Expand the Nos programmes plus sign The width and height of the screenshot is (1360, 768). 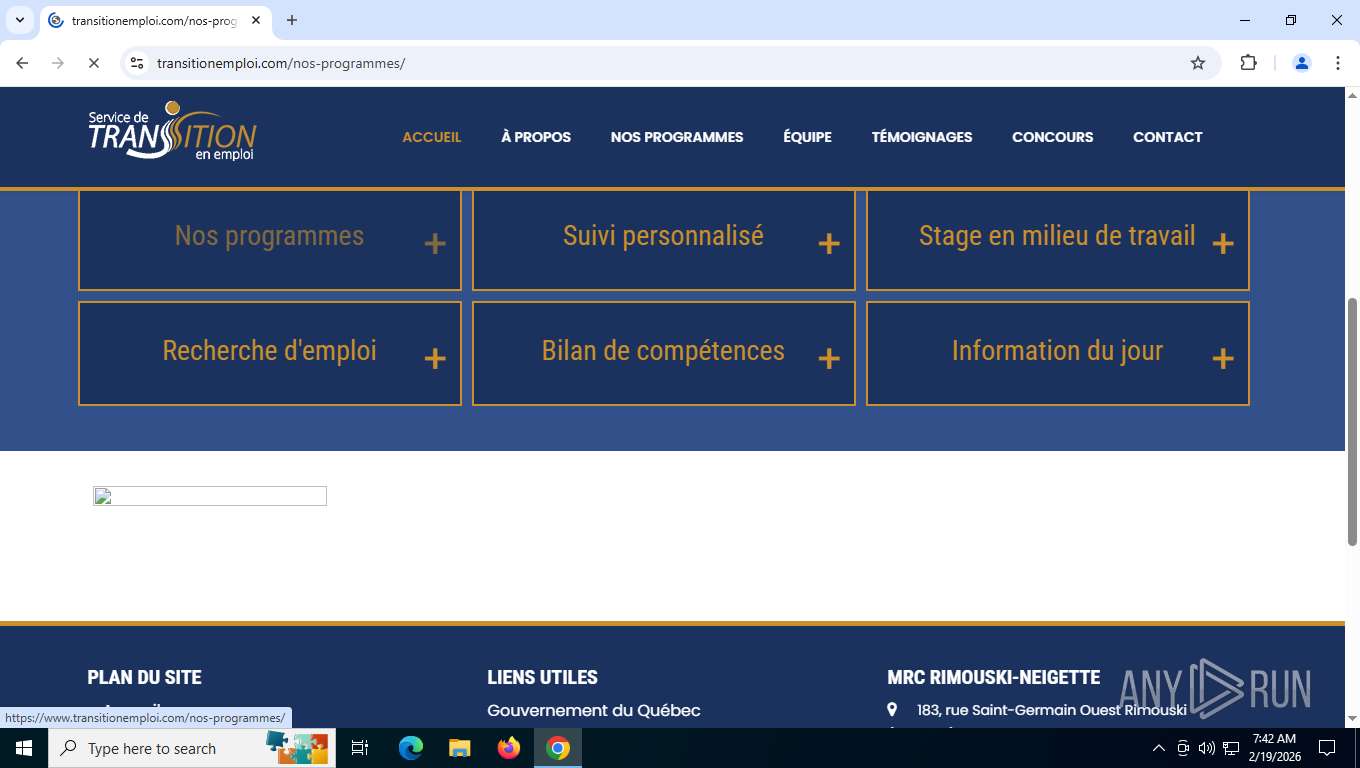pyautogui.click(x=435, y=244)
